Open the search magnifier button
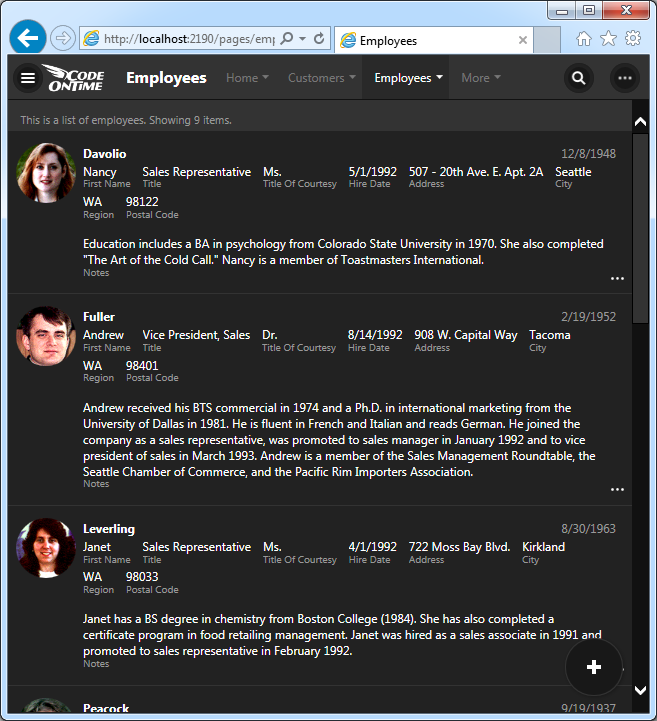This screenshot has height=721, width=657. (x=578, y=78)
